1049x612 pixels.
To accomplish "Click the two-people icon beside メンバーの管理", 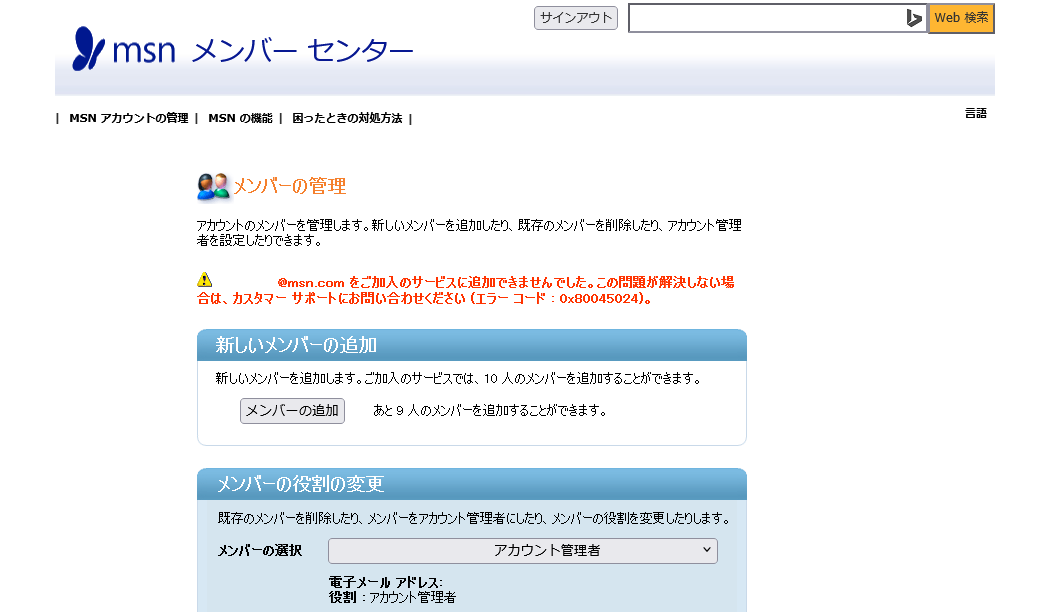I will 212,186.
